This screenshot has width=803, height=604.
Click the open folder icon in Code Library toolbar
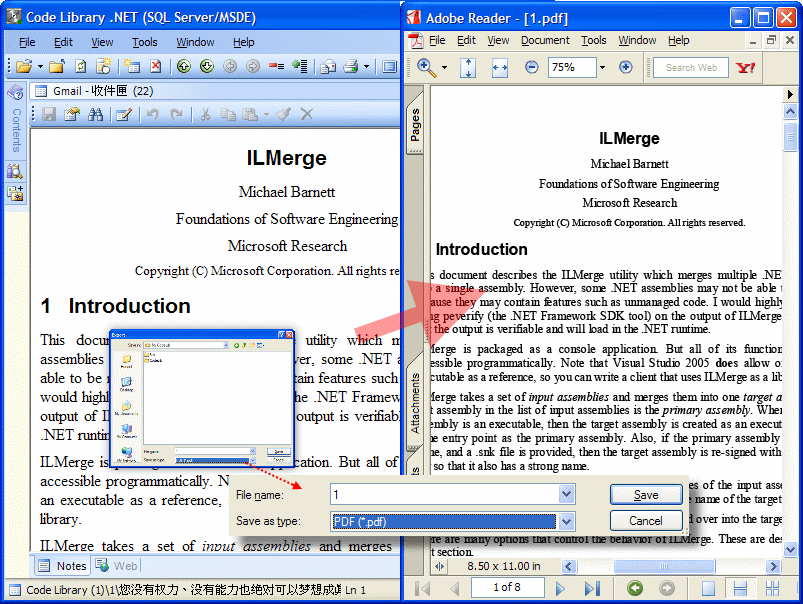(24, 66)
